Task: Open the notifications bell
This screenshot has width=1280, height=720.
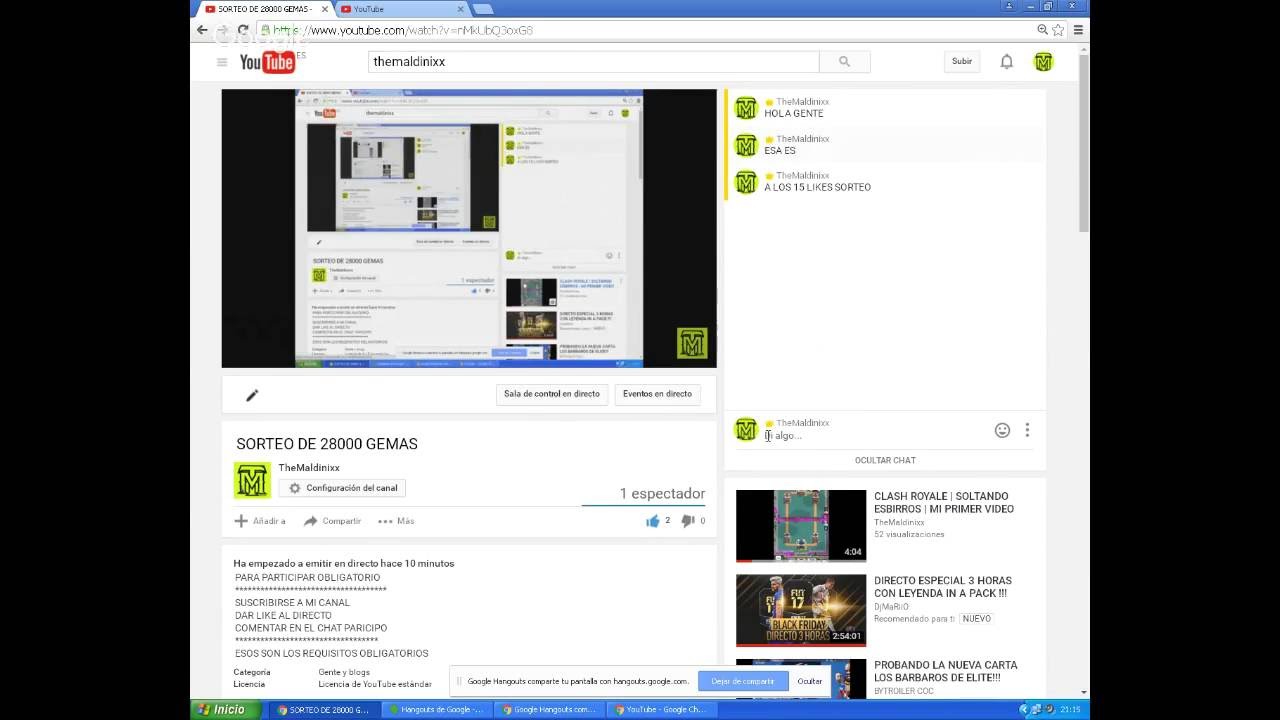Action: pos(1007,62)
